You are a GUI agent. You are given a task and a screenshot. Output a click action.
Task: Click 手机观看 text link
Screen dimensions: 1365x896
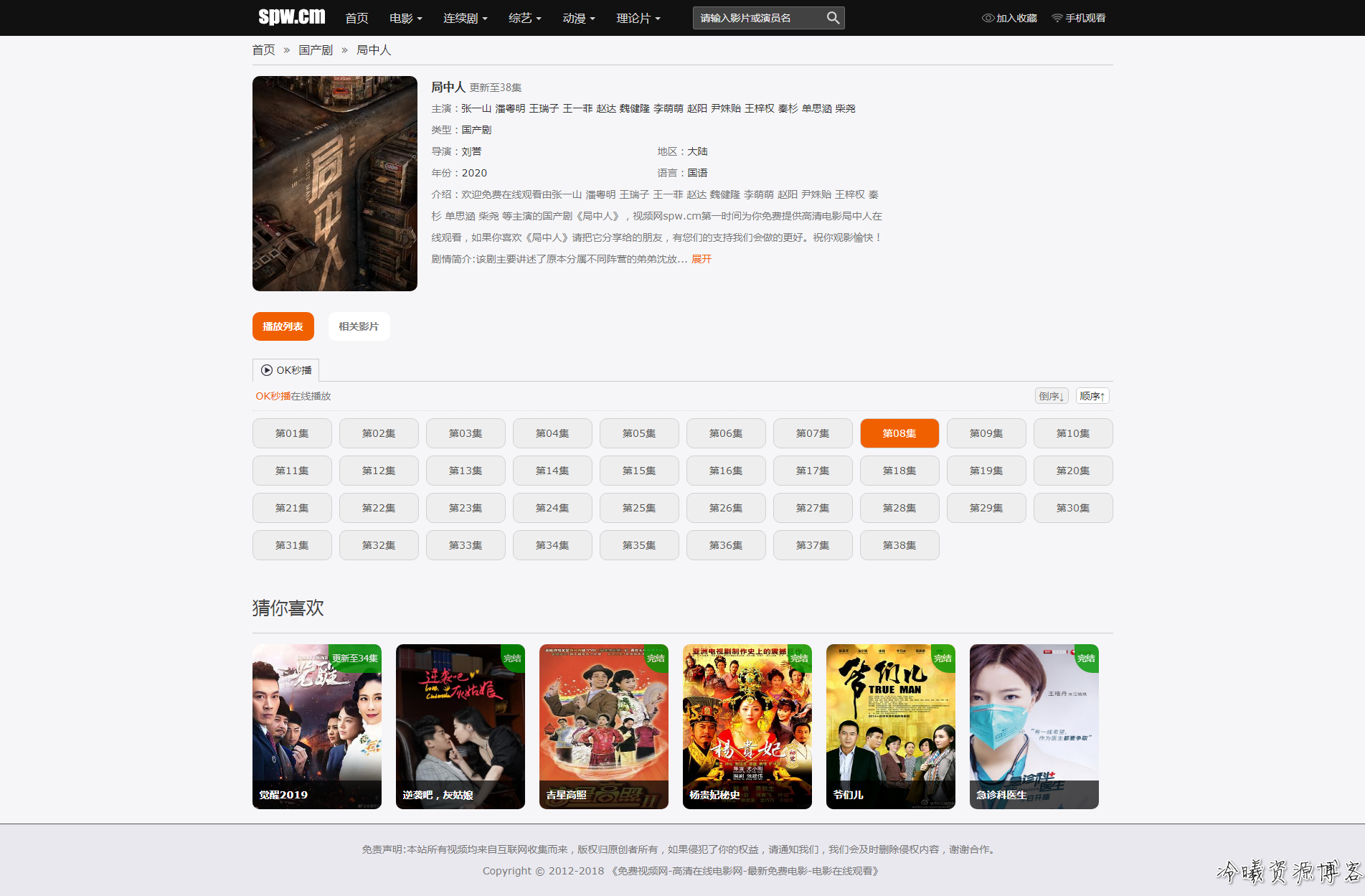pos(1085,18)
